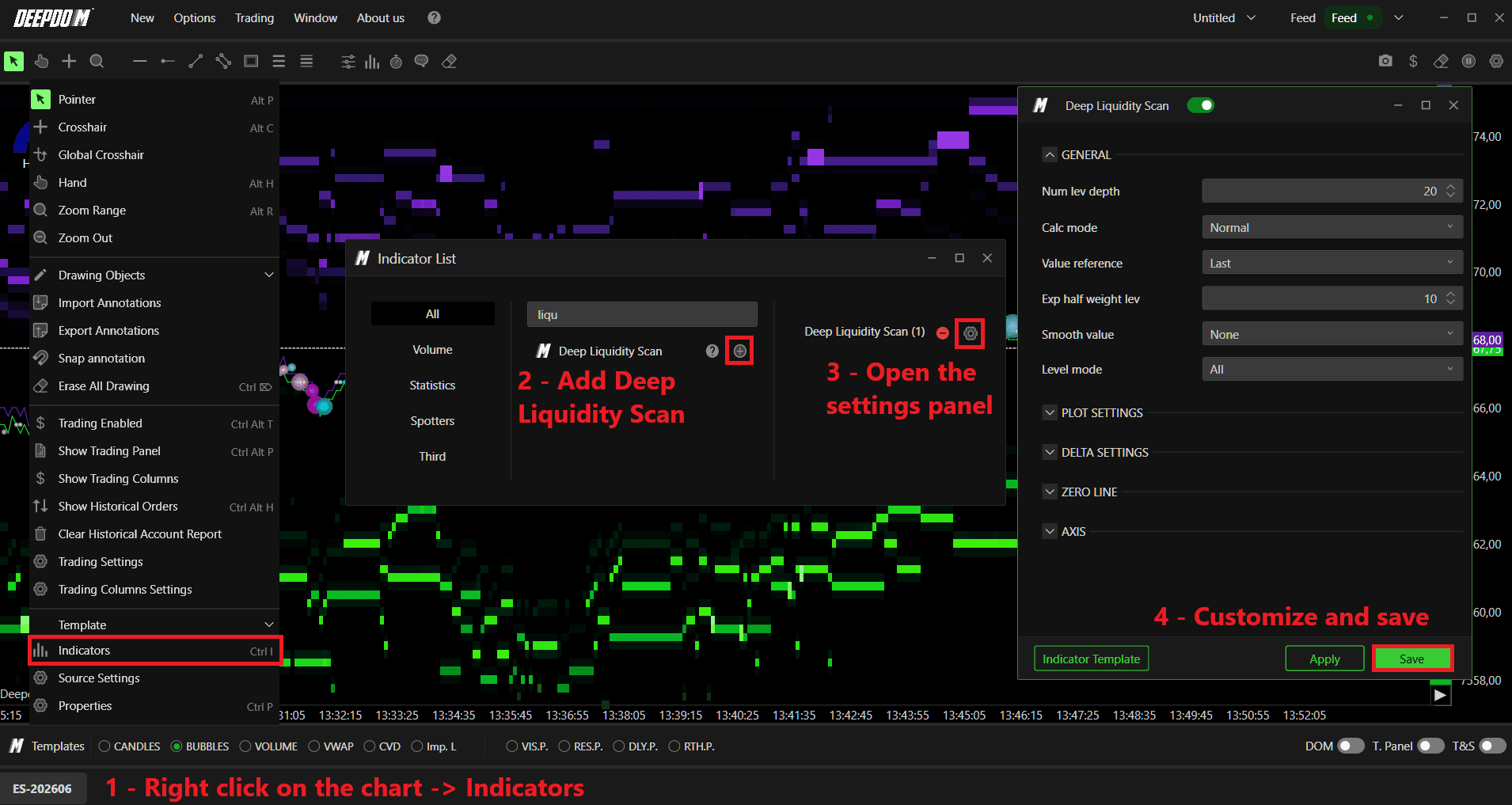The height and width of the screenshot is (805, 1512).
Task: Switch to the Spotters indicator category
Action: (x=432, y=420)
